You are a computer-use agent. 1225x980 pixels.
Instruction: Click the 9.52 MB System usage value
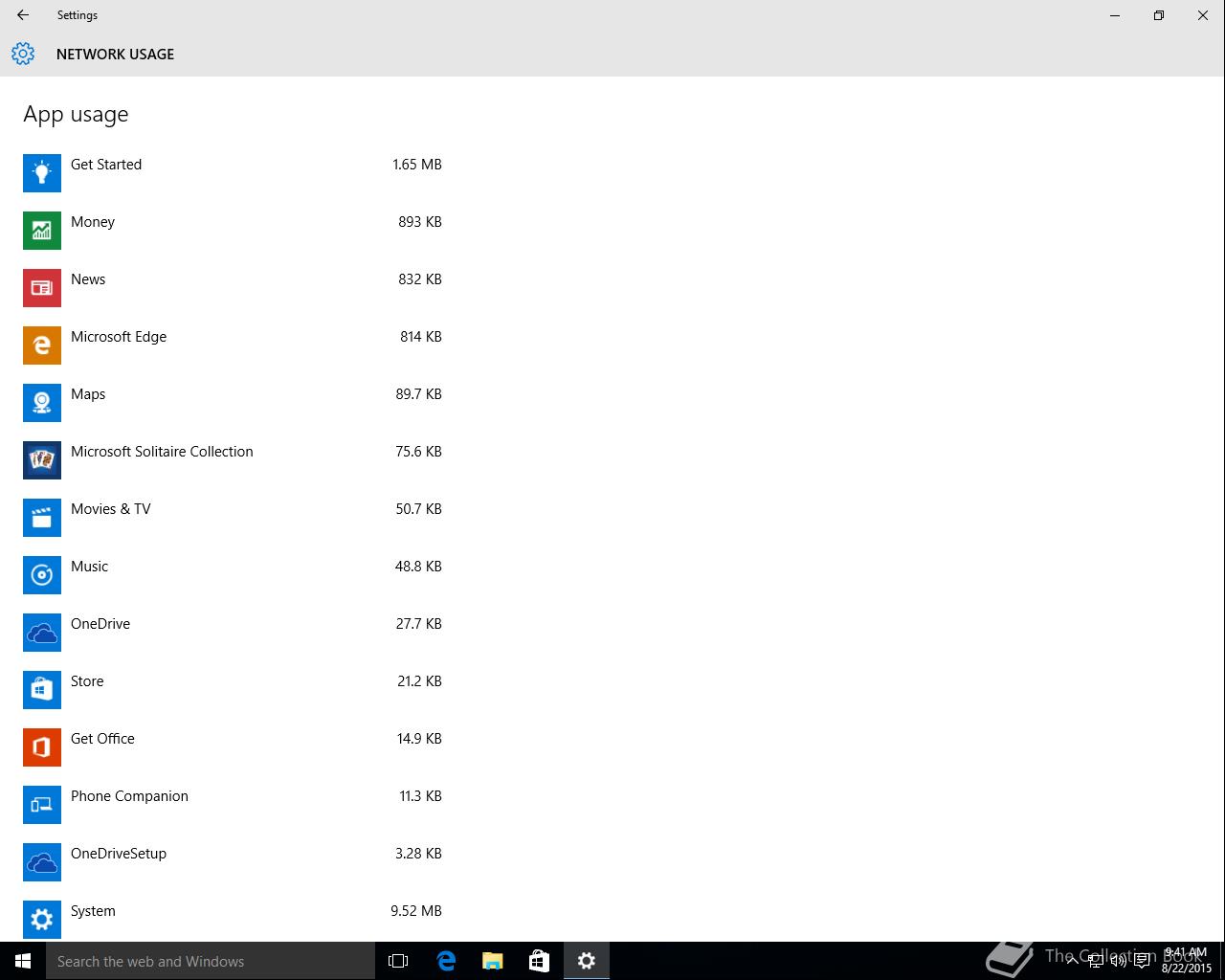coord(416,911)
